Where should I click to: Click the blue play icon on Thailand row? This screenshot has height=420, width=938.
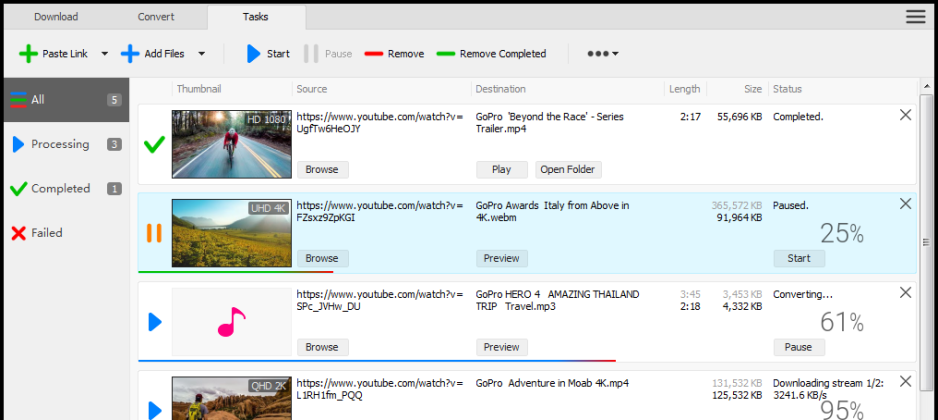pos(155,322)
